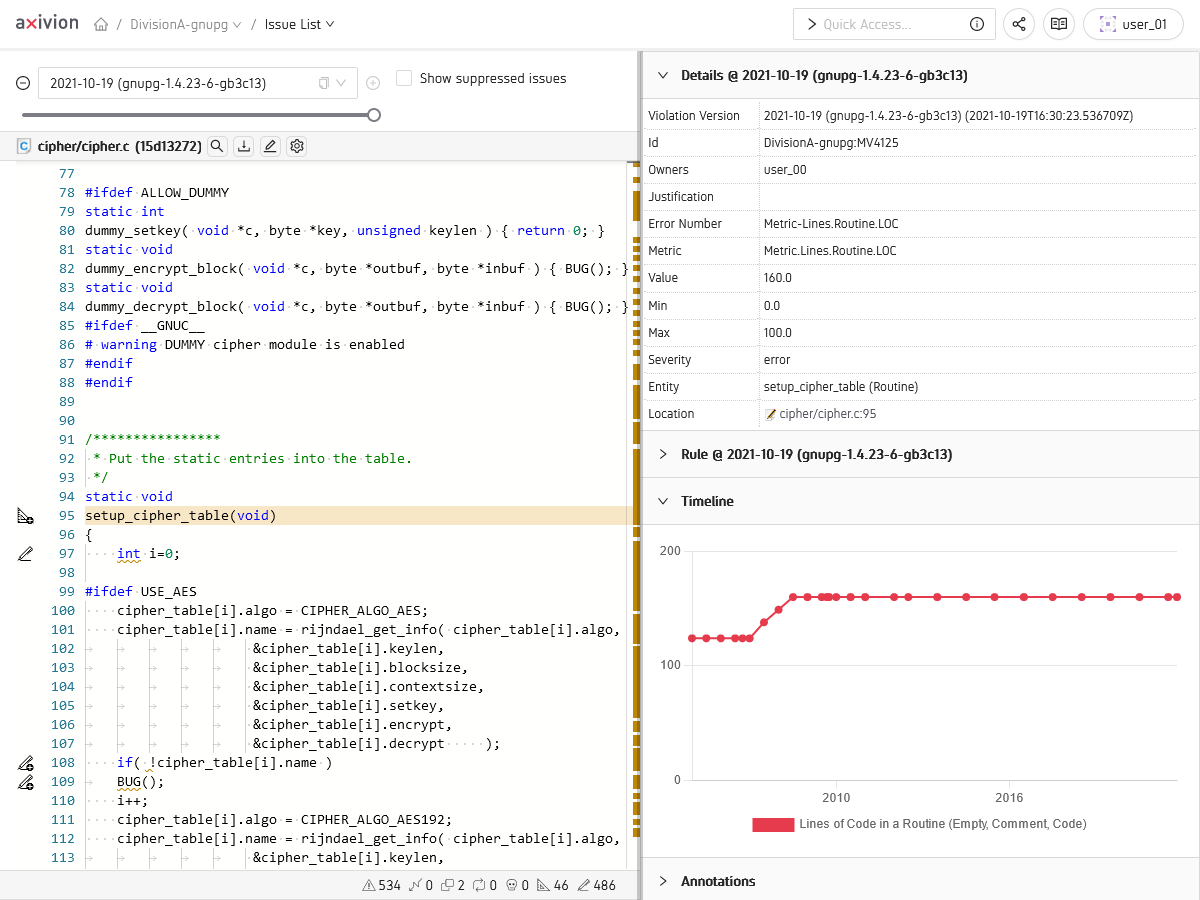Click the version timeline slider handle

(374, 115)
